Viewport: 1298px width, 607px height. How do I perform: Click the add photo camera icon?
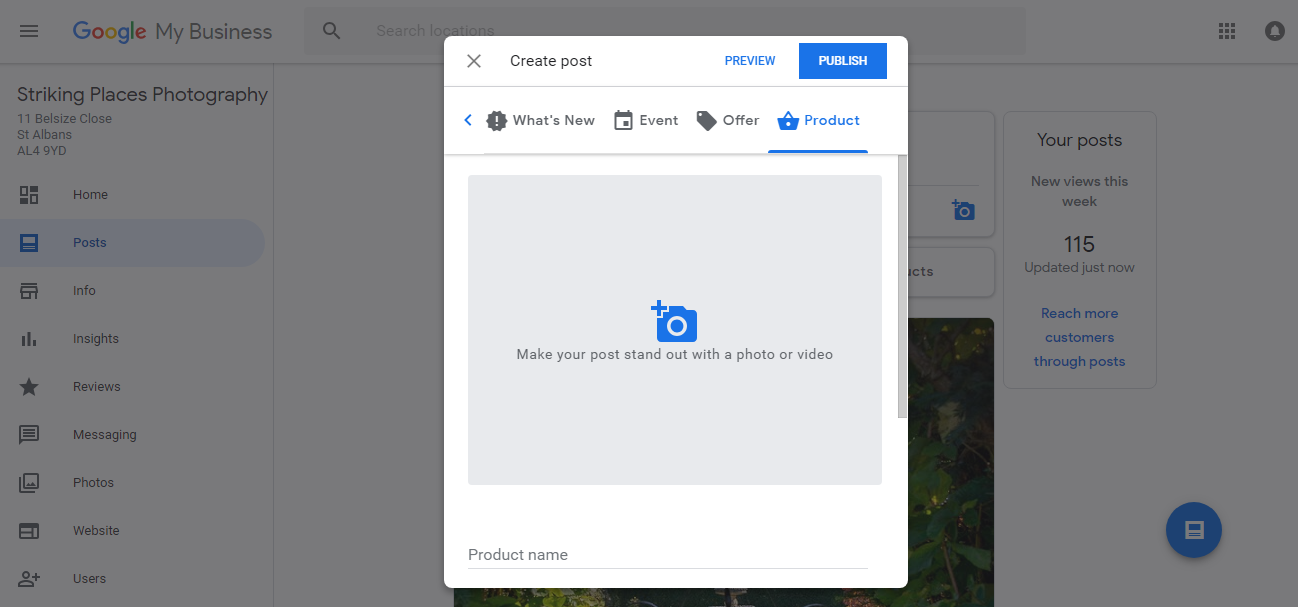674,322
